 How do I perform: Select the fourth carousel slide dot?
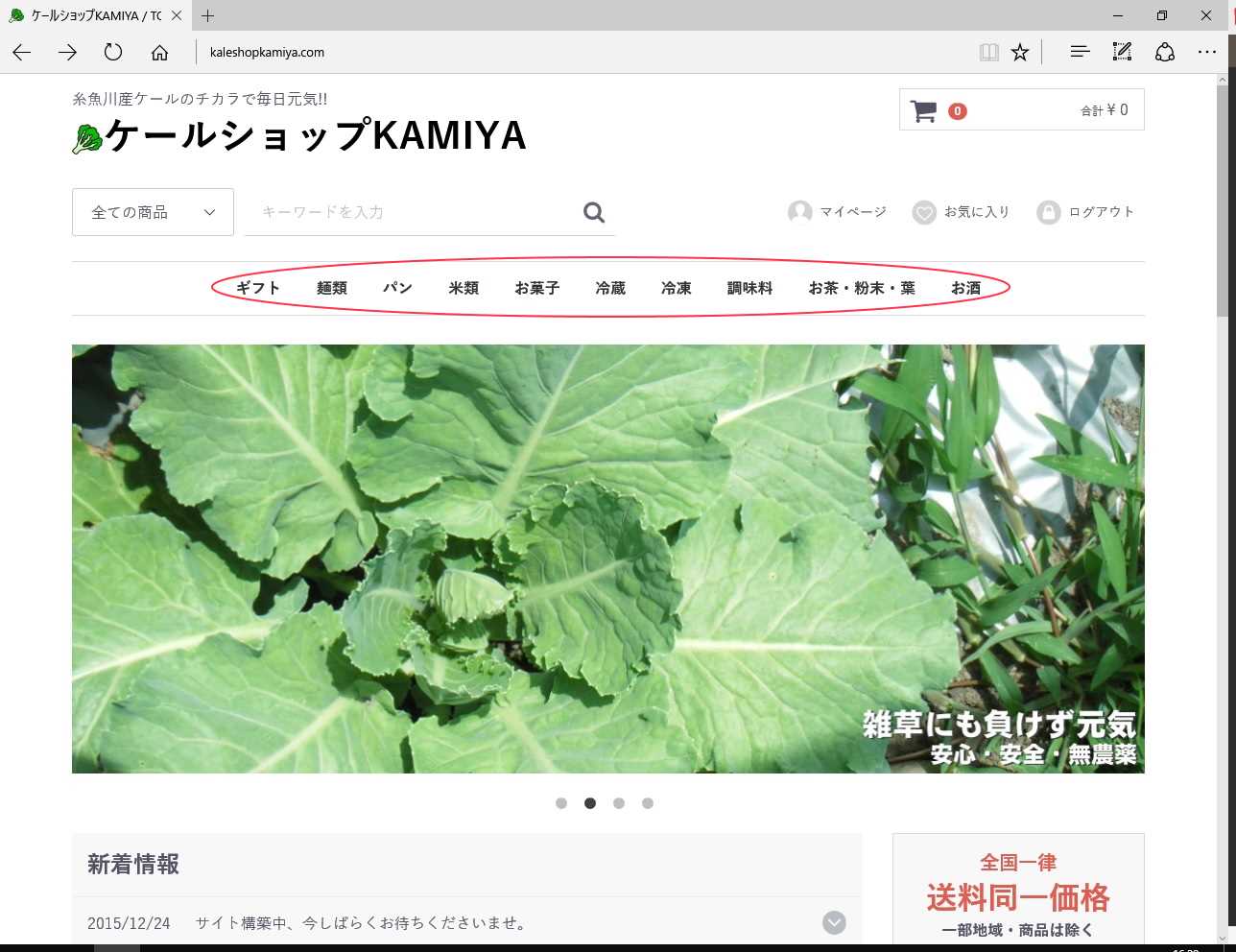[x=648, y=803]
